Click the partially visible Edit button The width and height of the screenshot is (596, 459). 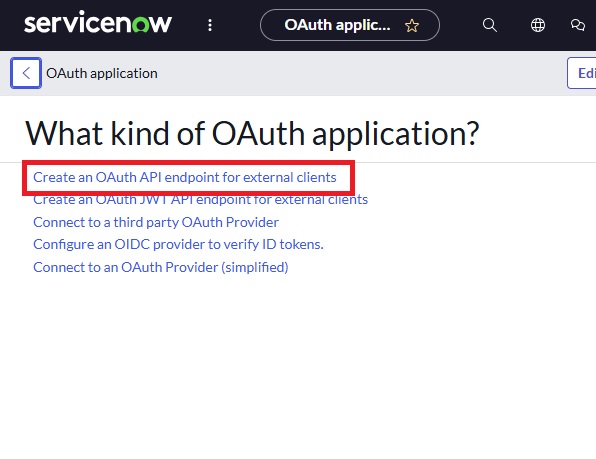[582, 73]
